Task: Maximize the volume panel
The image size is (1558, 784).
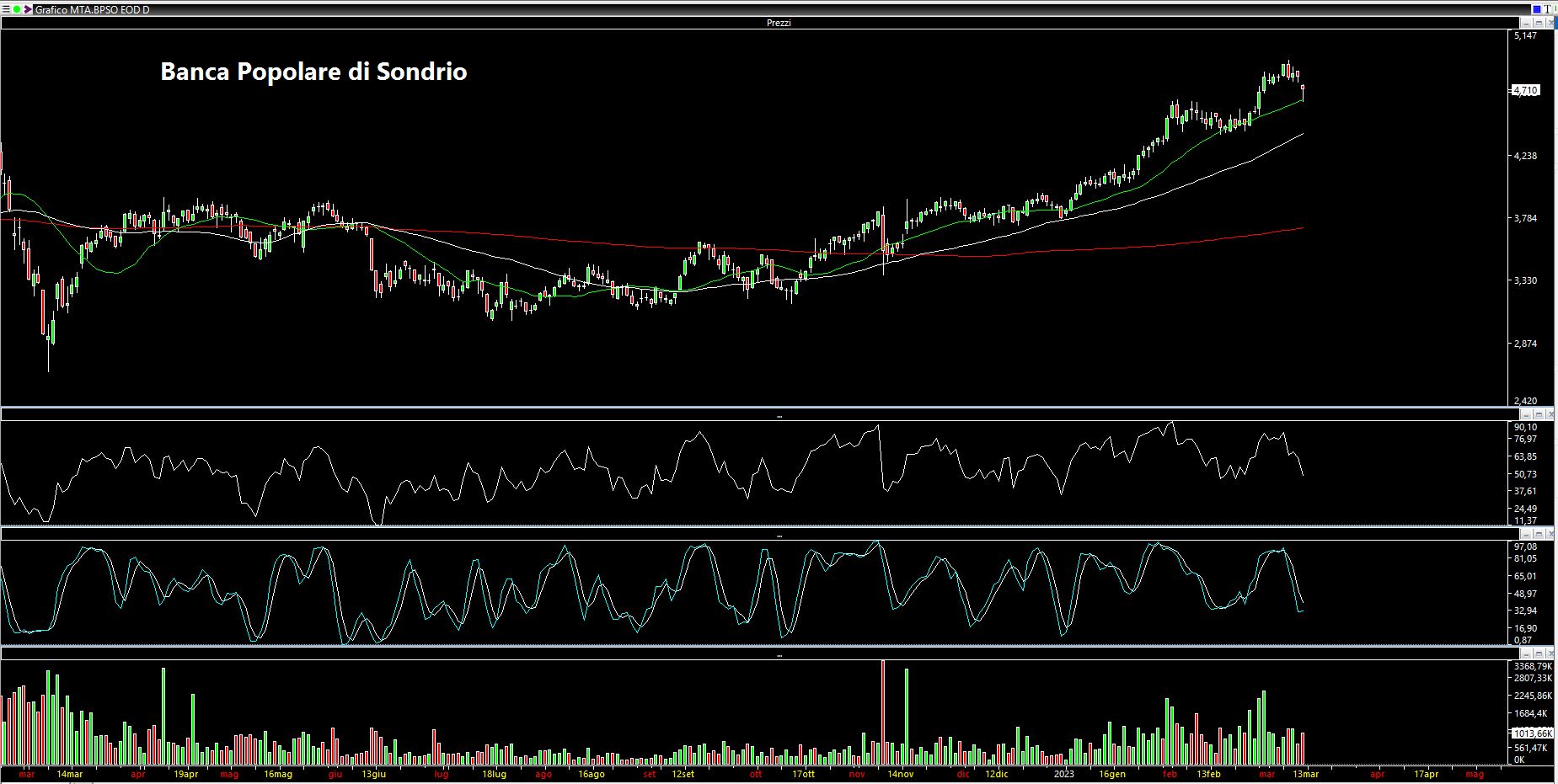Action: 1539,653
